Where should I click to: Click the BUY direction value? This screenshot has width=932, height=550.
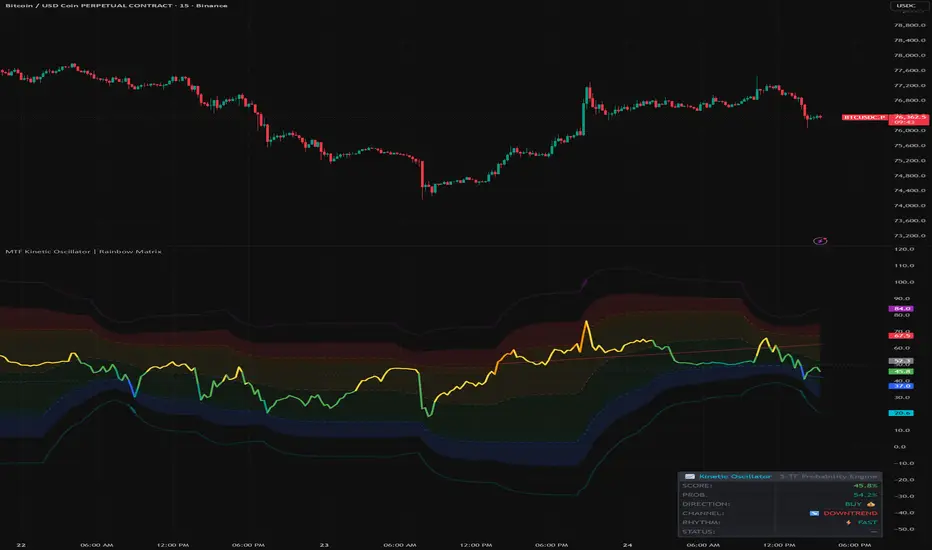tap(853, 504)
